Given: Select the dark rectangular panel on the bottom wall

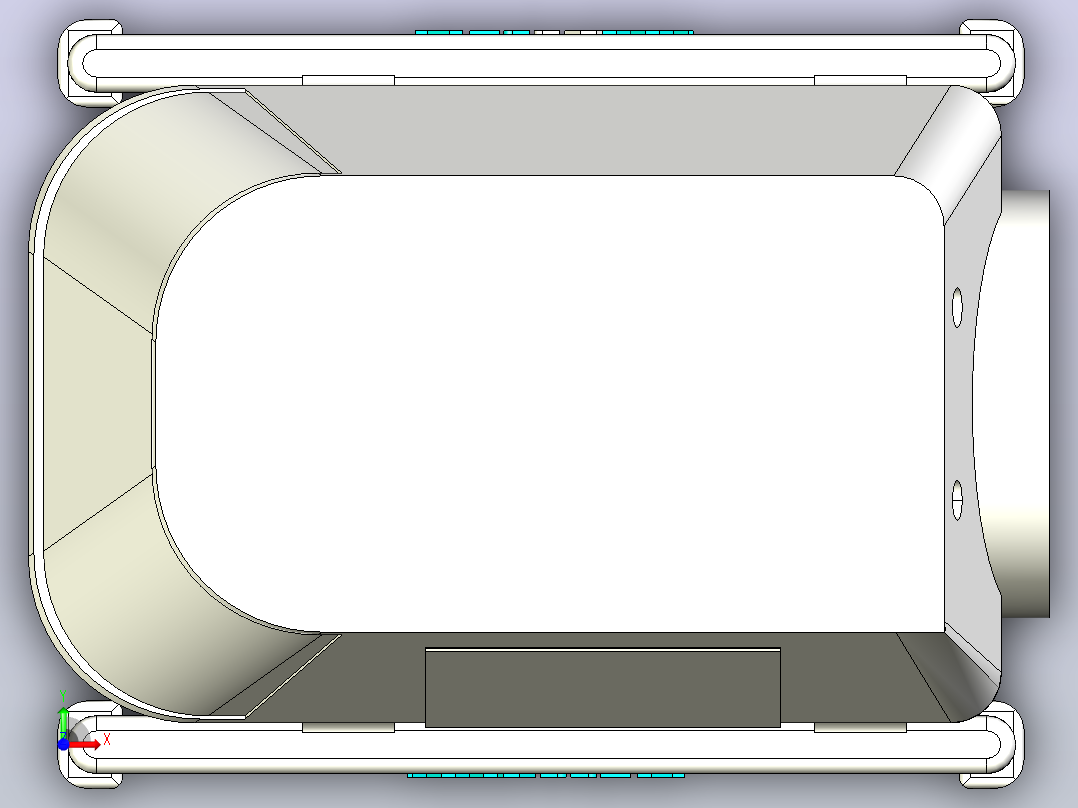Looking at the screenshot, I should pos(603,688).
